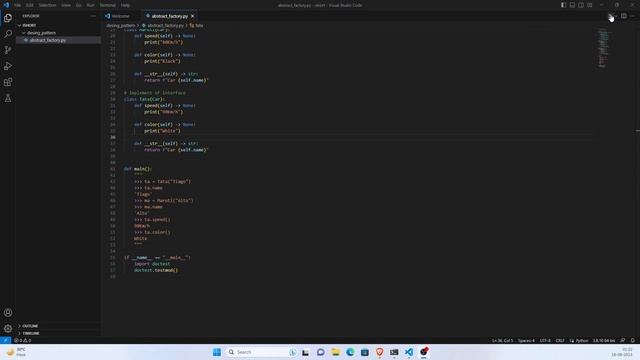Screen dimensions: 640x360
Task: Click the VS Code logo in title bar
Action: tap(6, 5)
